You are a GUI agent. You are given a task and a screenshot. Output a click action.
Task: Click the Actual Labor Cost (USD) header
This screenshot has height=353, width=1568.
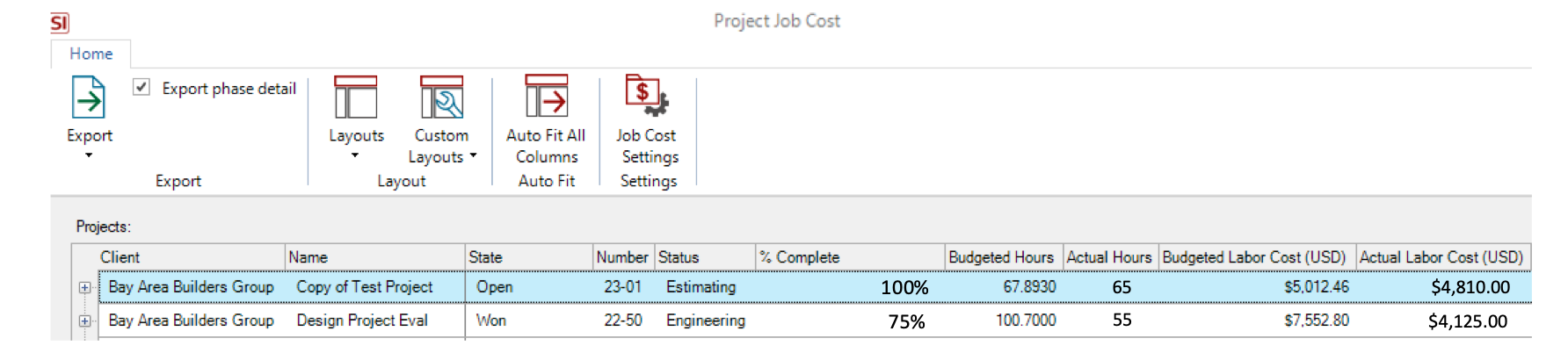coord(1442,257)
